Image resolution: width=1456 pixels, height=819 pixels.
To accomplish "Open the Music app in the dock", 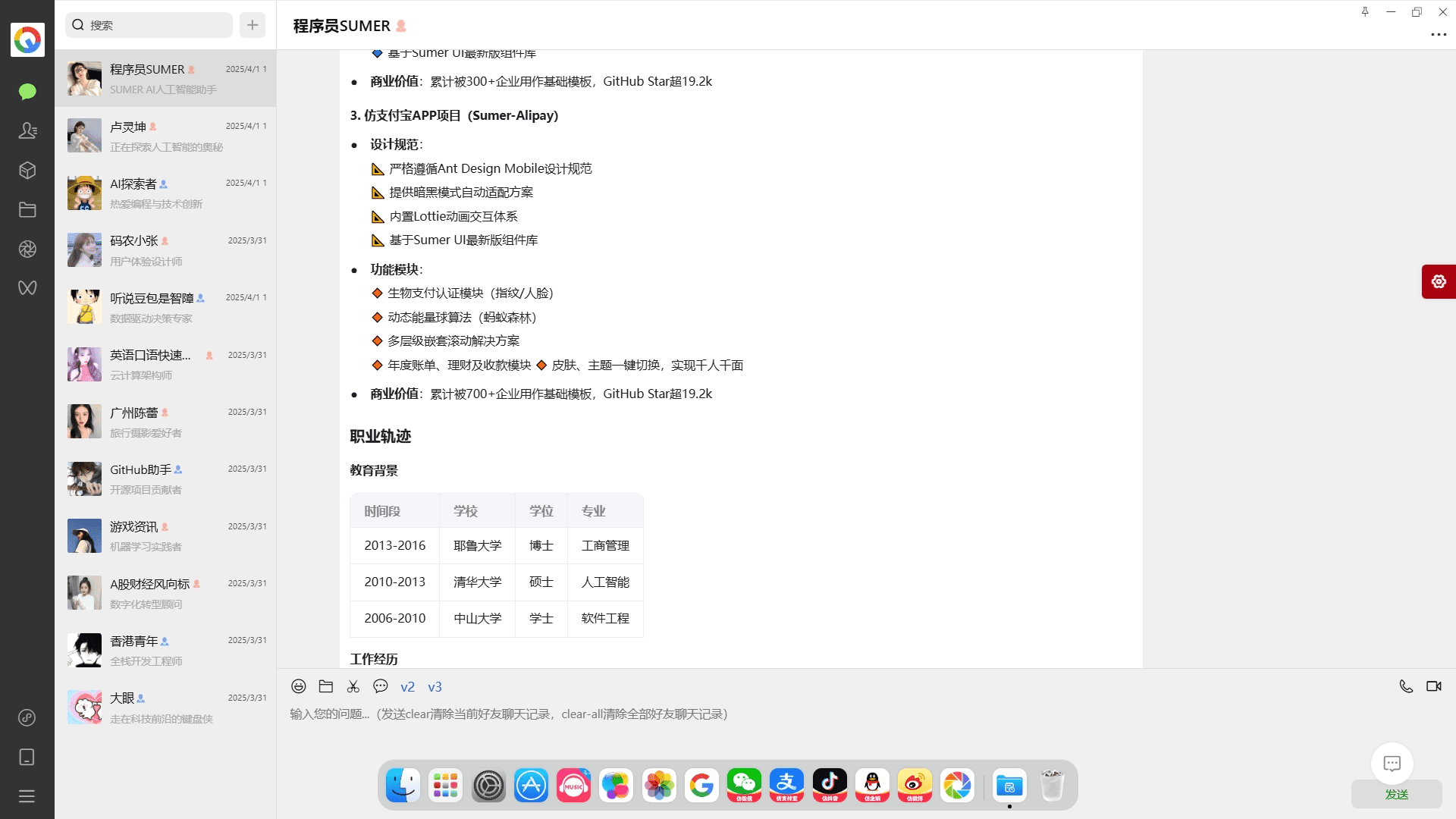I will 574,786.
